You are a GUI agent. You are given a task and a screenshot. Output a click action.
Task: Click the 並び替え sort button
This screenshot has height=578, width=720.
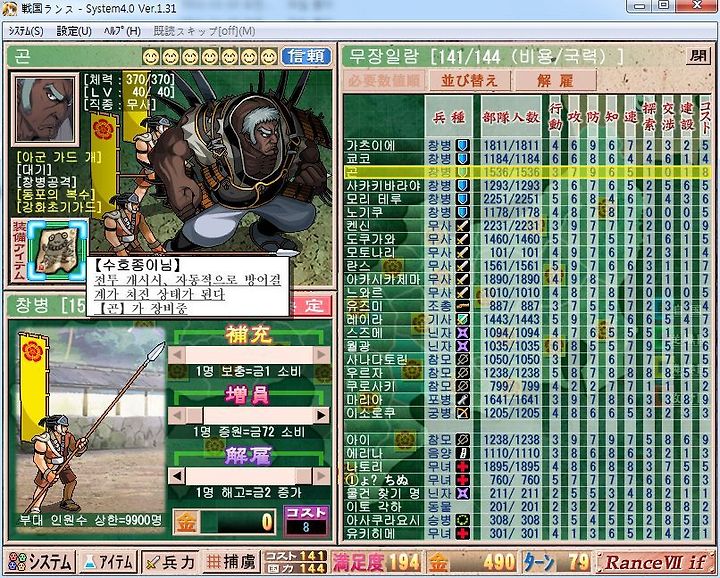tap(469, 80)
